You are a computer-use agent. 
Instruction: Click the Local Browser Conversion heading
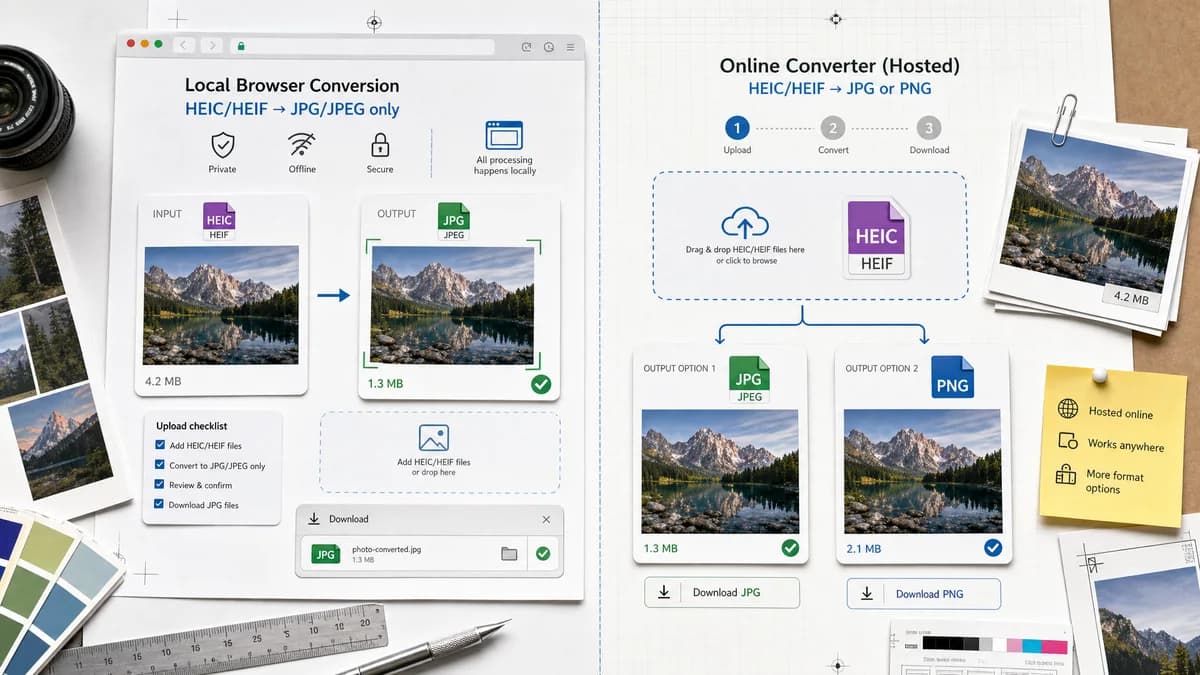[x=292, y=86]
